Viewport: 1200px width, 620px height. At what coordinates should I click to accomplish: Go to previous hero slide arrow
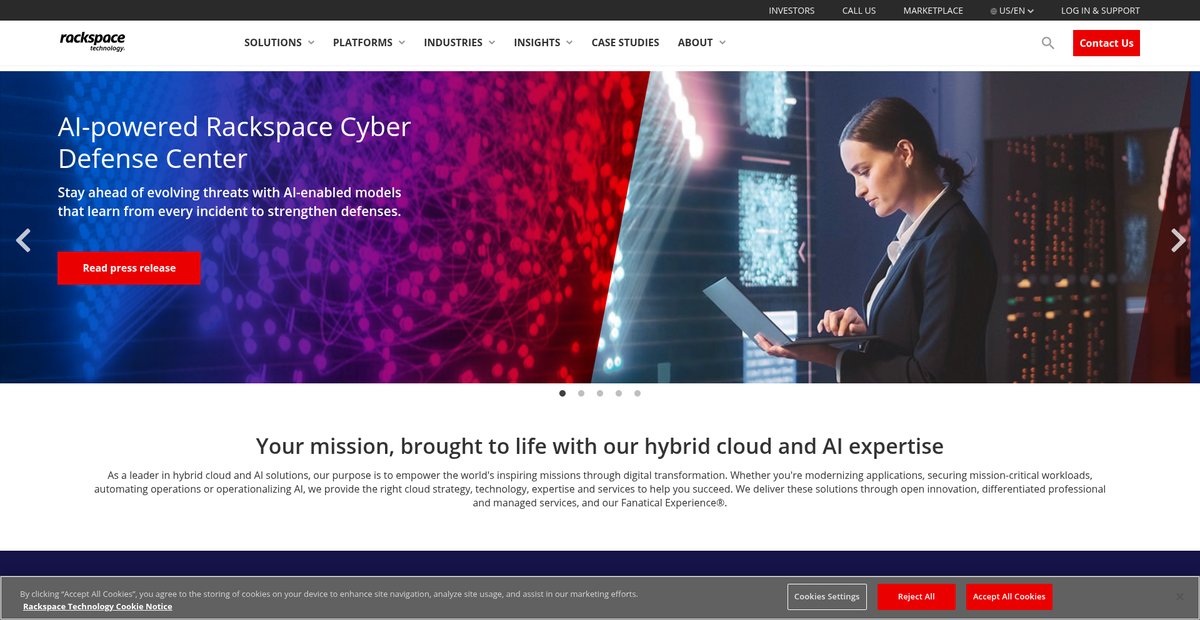[23, 240]
